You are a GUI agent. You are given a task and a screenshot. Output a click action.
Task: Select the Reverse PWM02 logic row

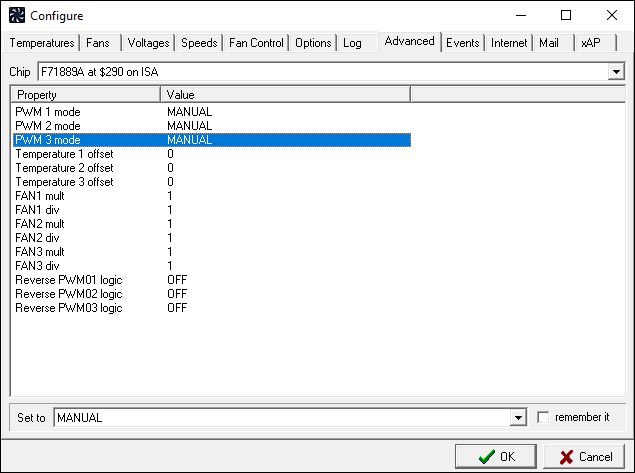[x=212, y=294]
